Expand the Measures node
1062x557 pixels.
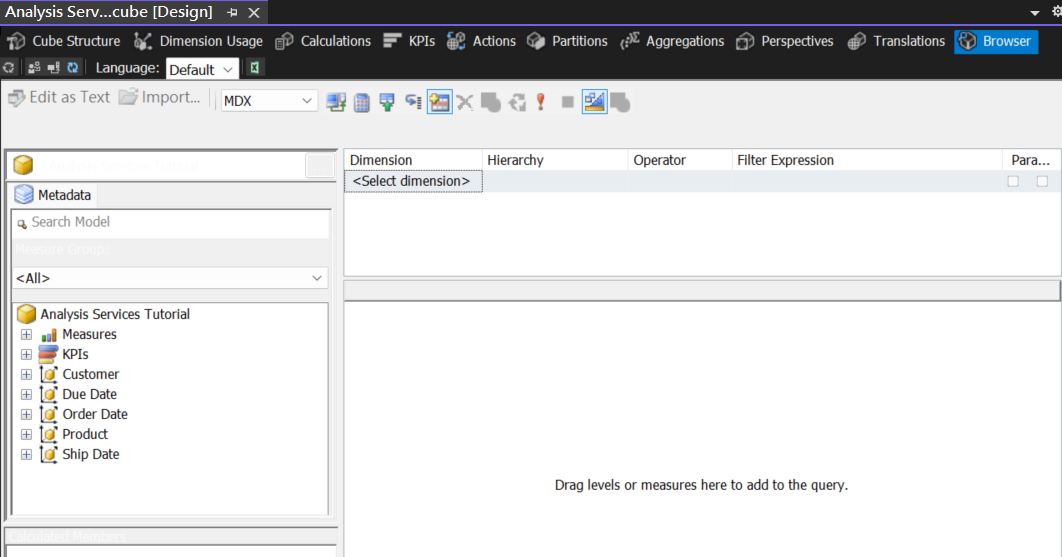(x=26, y=335)
